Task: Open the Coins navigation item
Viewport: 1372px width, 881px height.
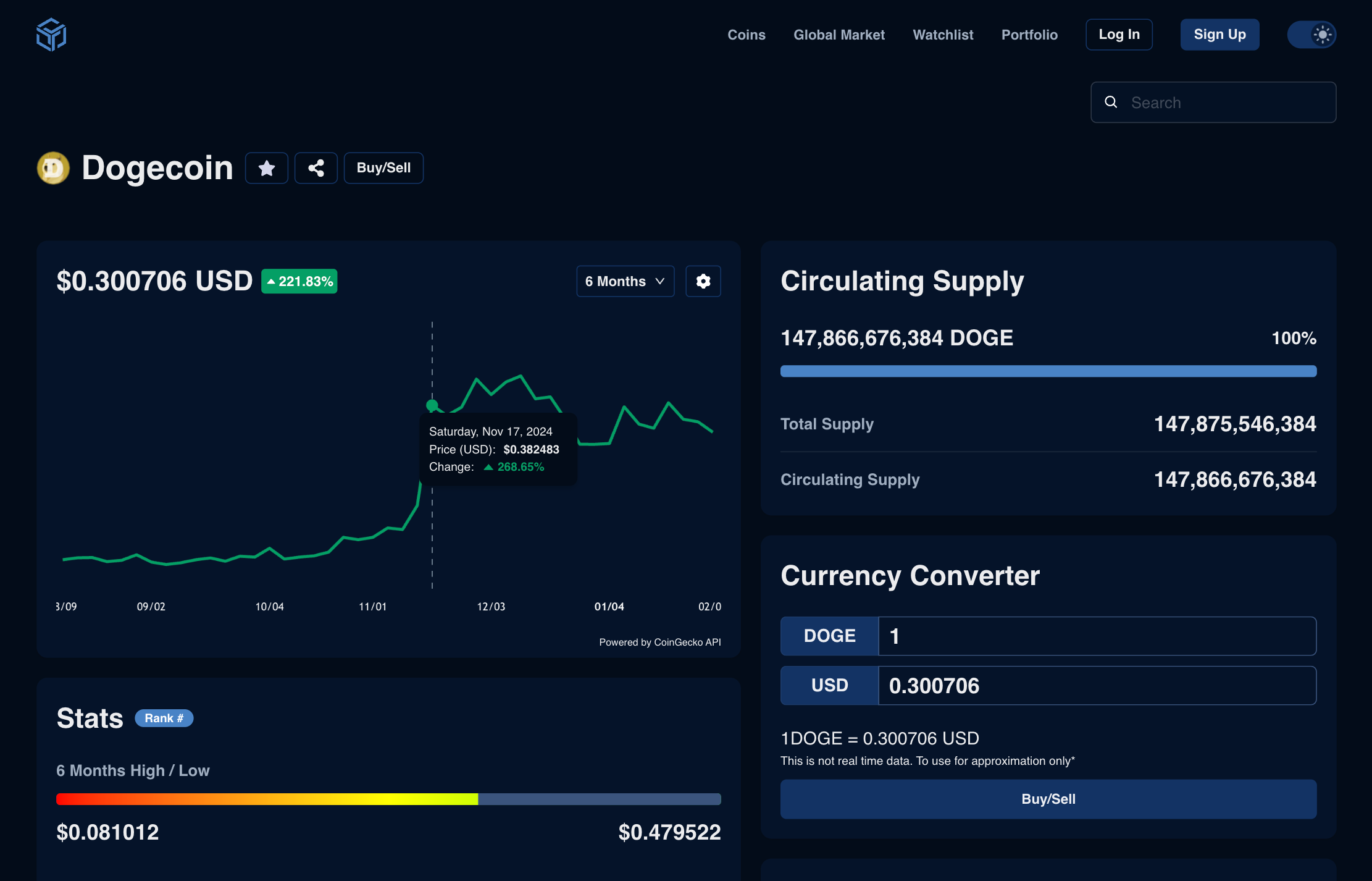Action: coord(746,35)
